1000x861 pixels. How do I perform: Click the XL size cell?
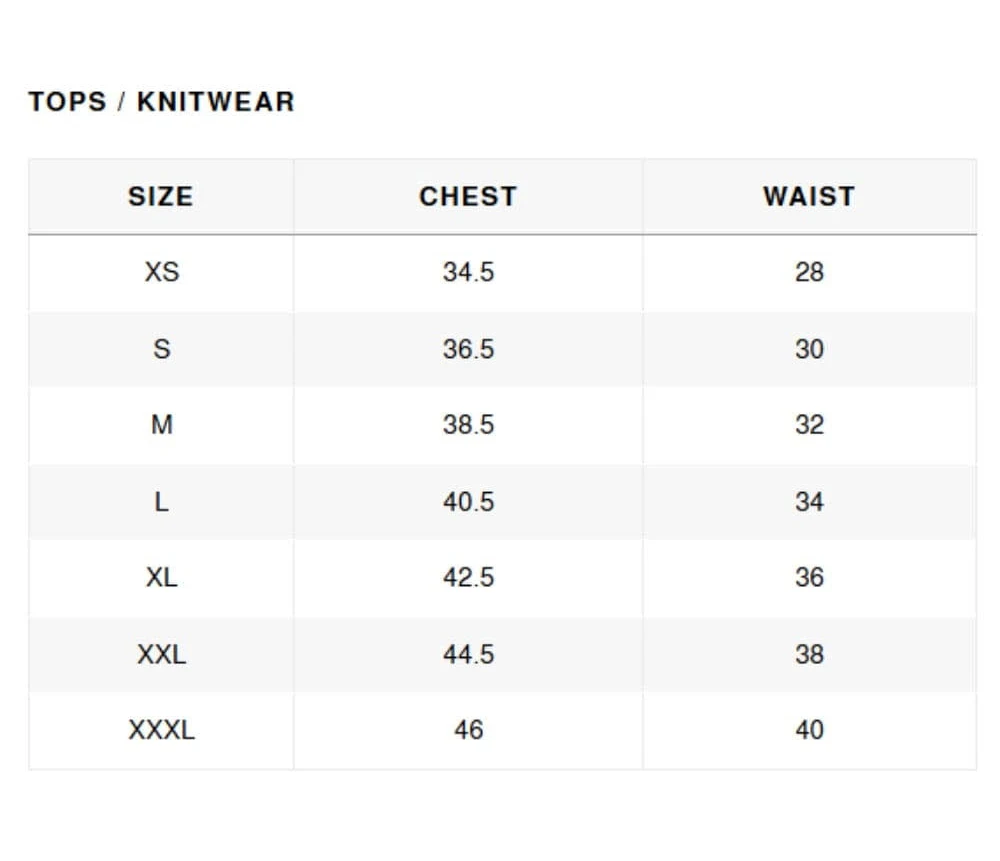[161, 578]
